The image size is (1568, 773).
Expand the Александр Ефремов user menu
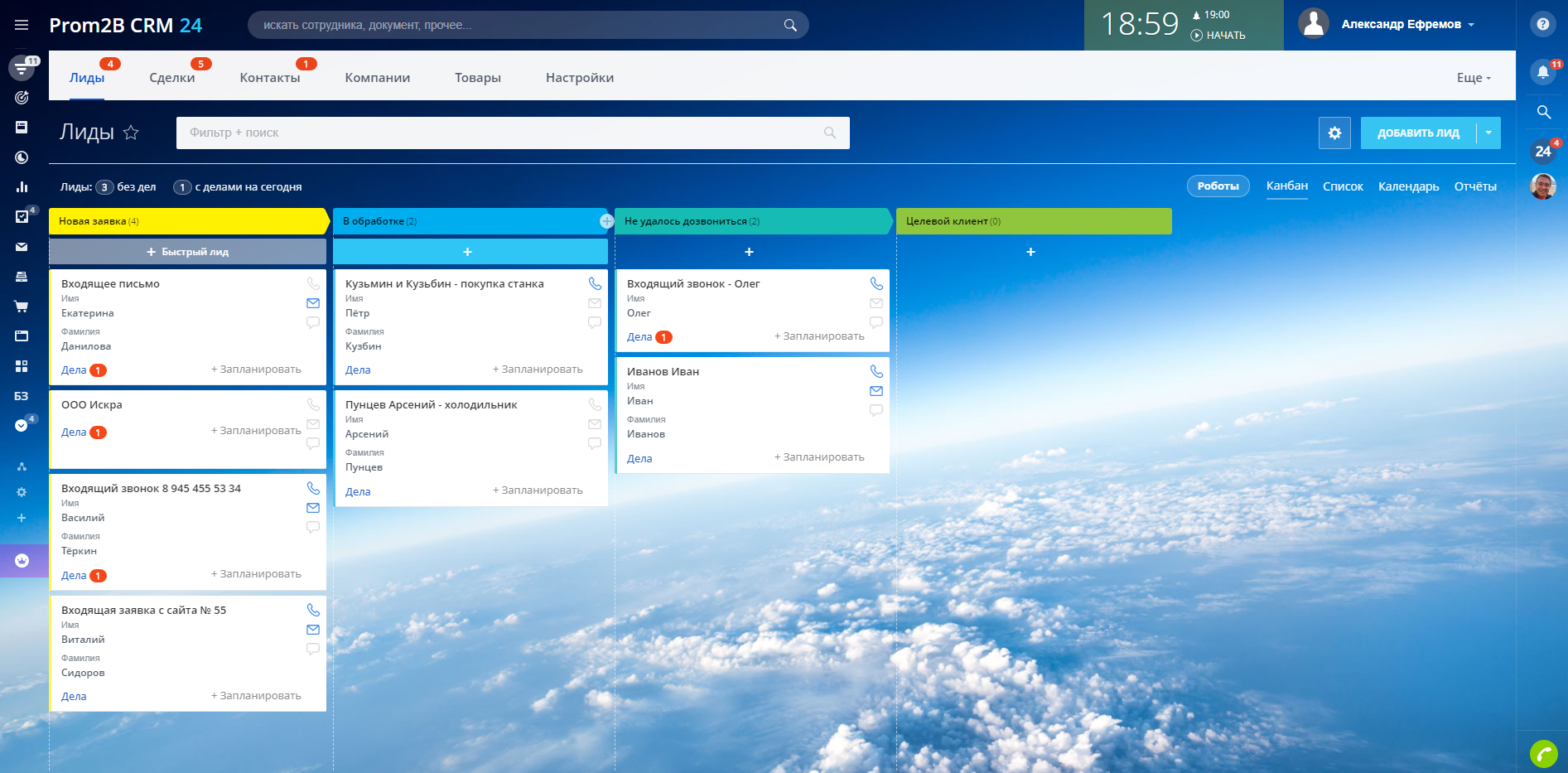[x=1407, y=25]
